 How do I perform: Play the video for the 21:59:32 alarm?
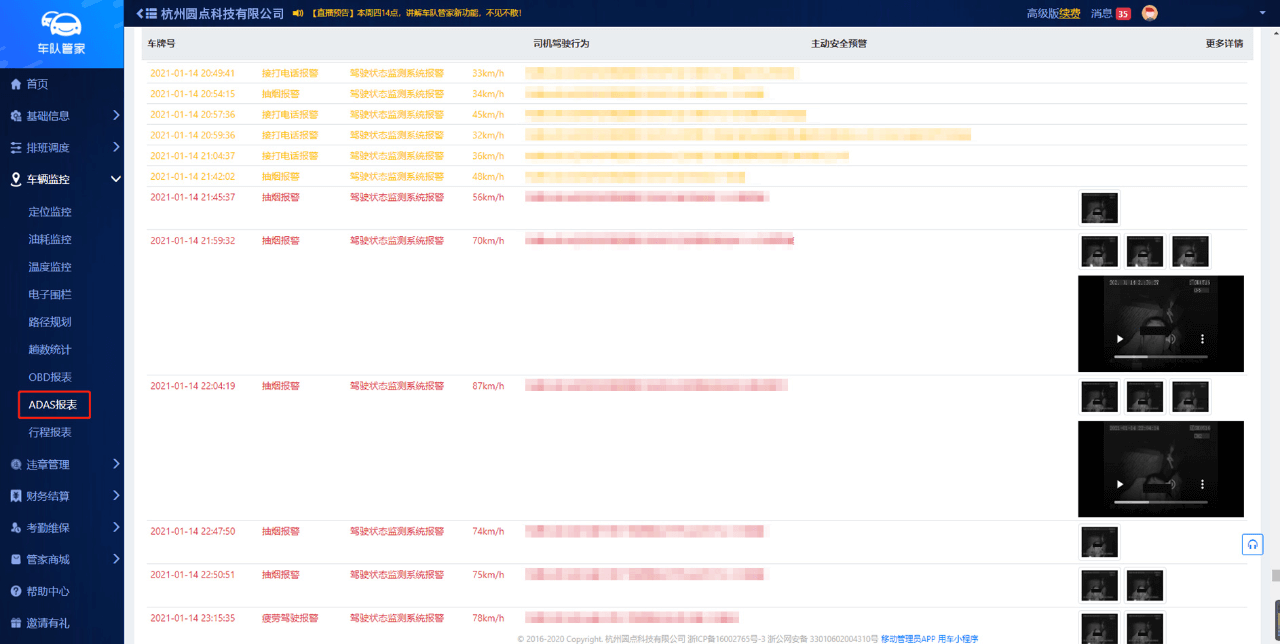[x=1120, y=339]
